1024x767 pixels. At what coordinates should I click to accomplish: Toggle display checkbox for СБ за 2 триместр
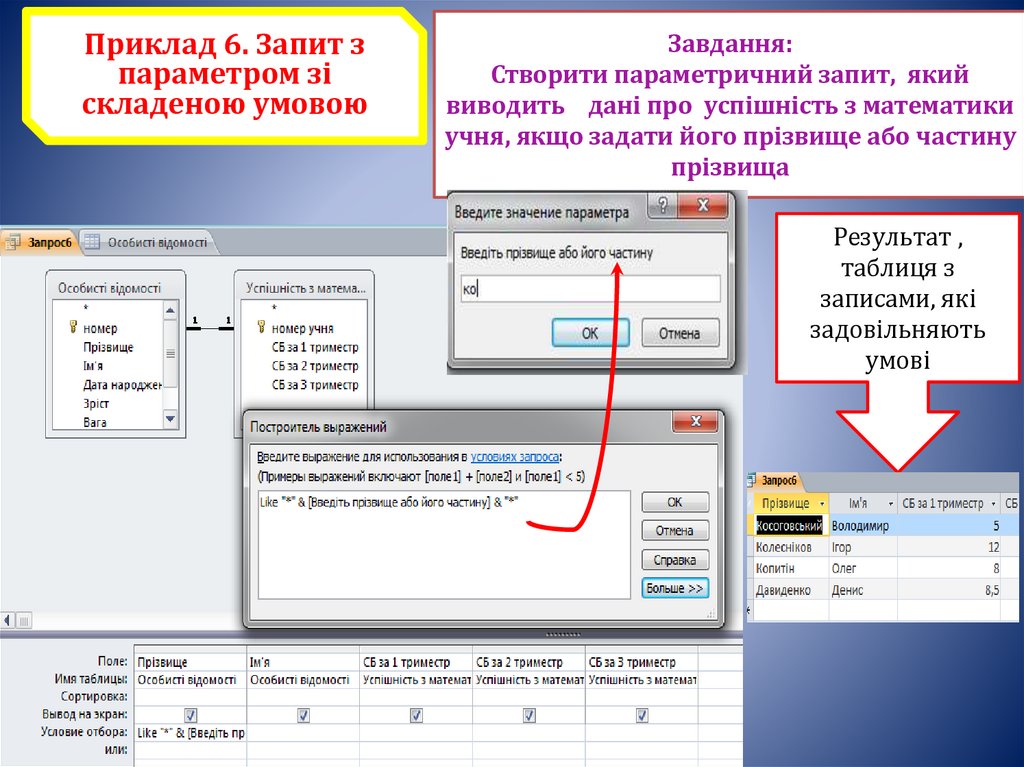click(529, 715)
